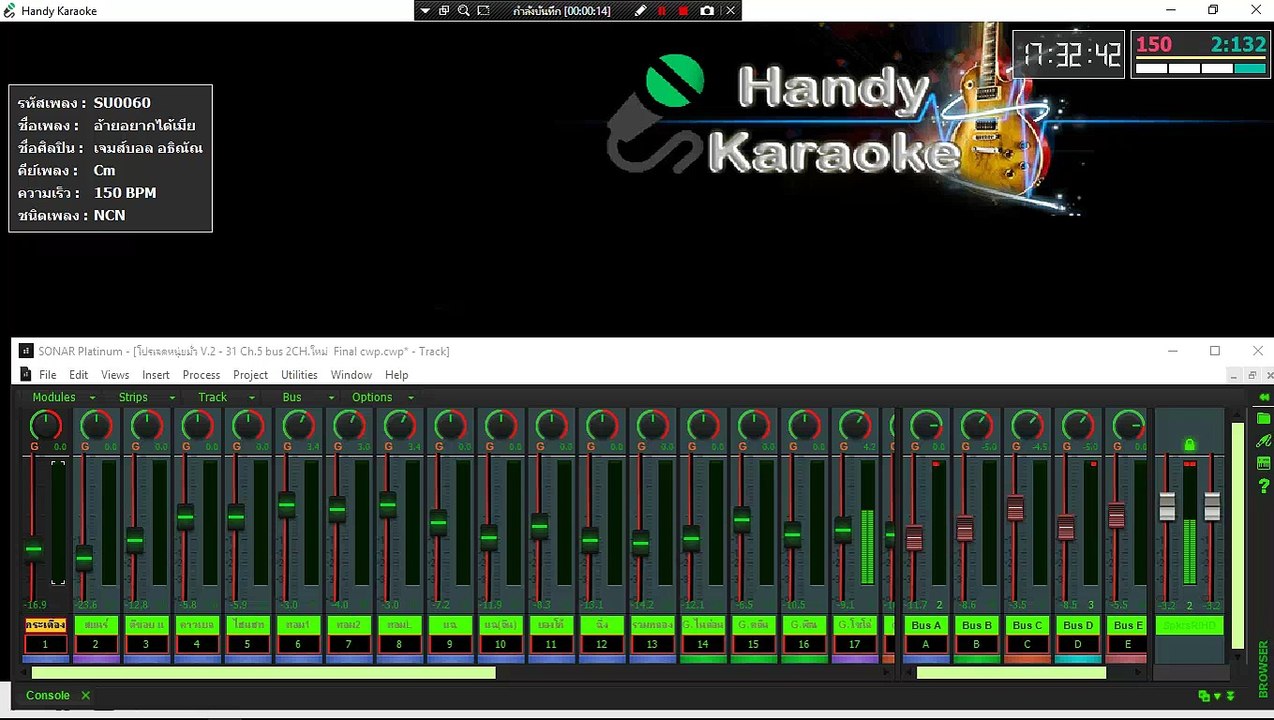
Task: Open the synth rack keyboard icon in sidebar
Action: pos(1264,463)
